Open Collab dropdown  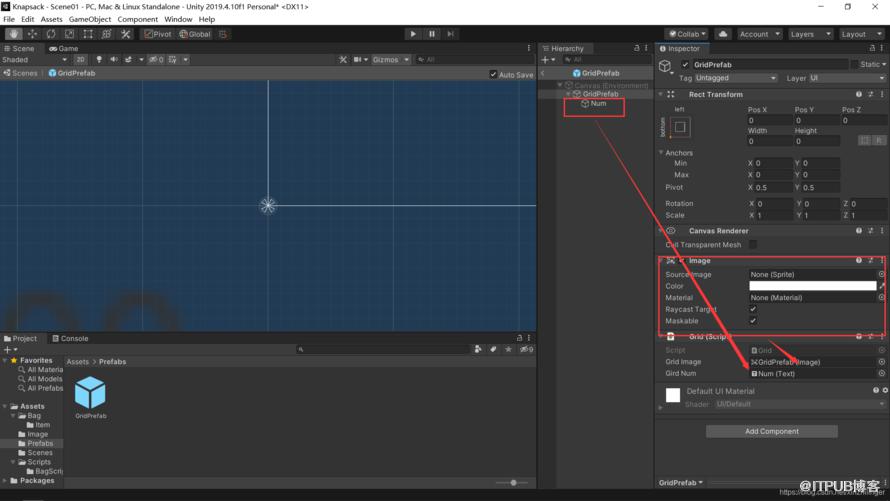coord(687,34)
